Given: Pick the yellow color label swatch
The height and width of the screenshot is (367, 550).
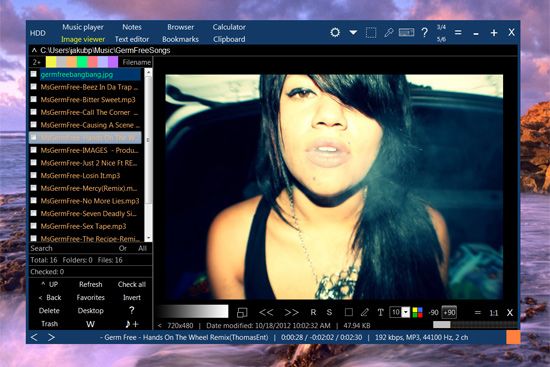Looking at the screenshot, I should click(x=51, y=62).
